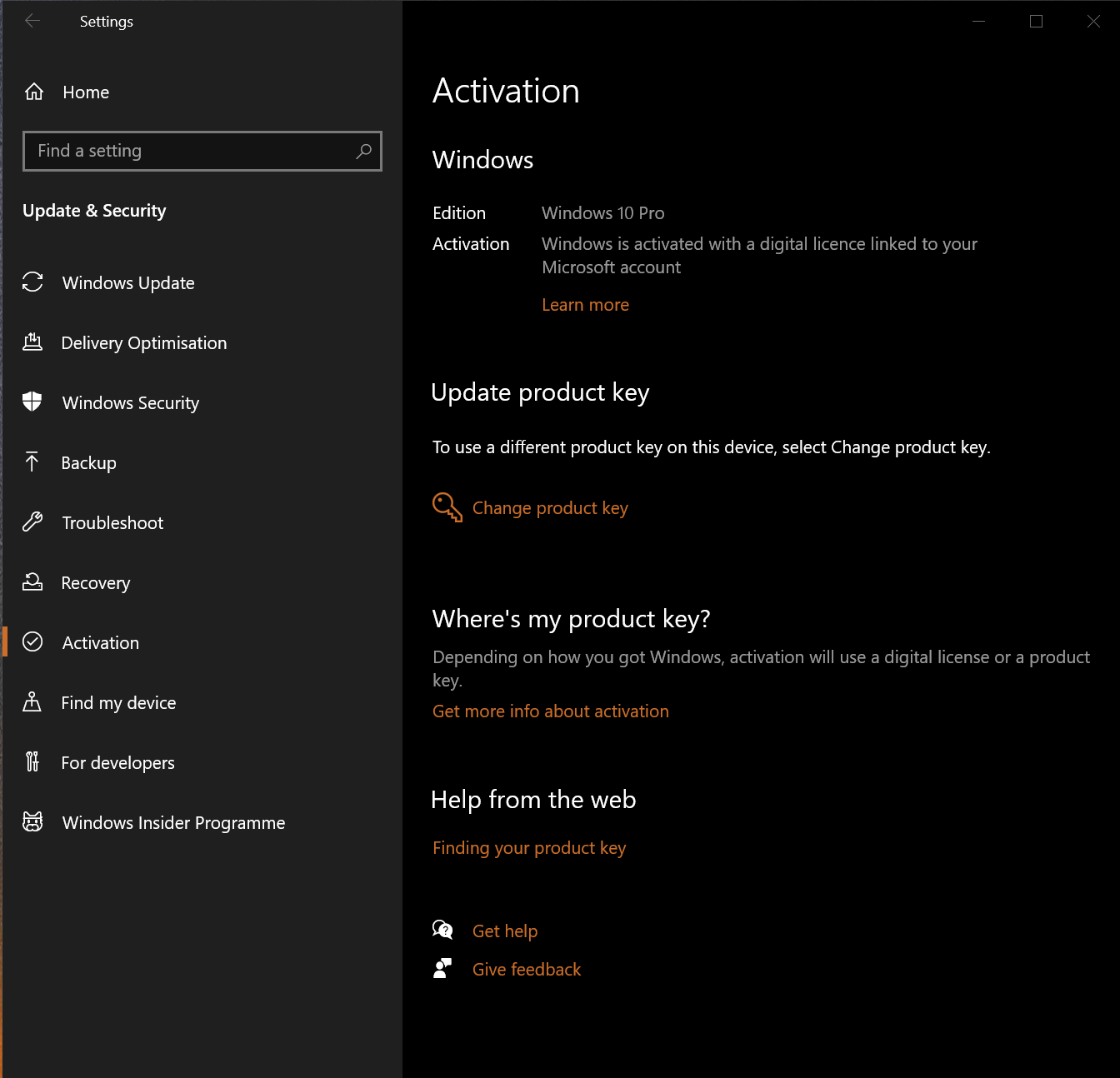Screen dimensions: 1120x1078
Task: Maximize the Settings window
Action: pos(1037,21)
